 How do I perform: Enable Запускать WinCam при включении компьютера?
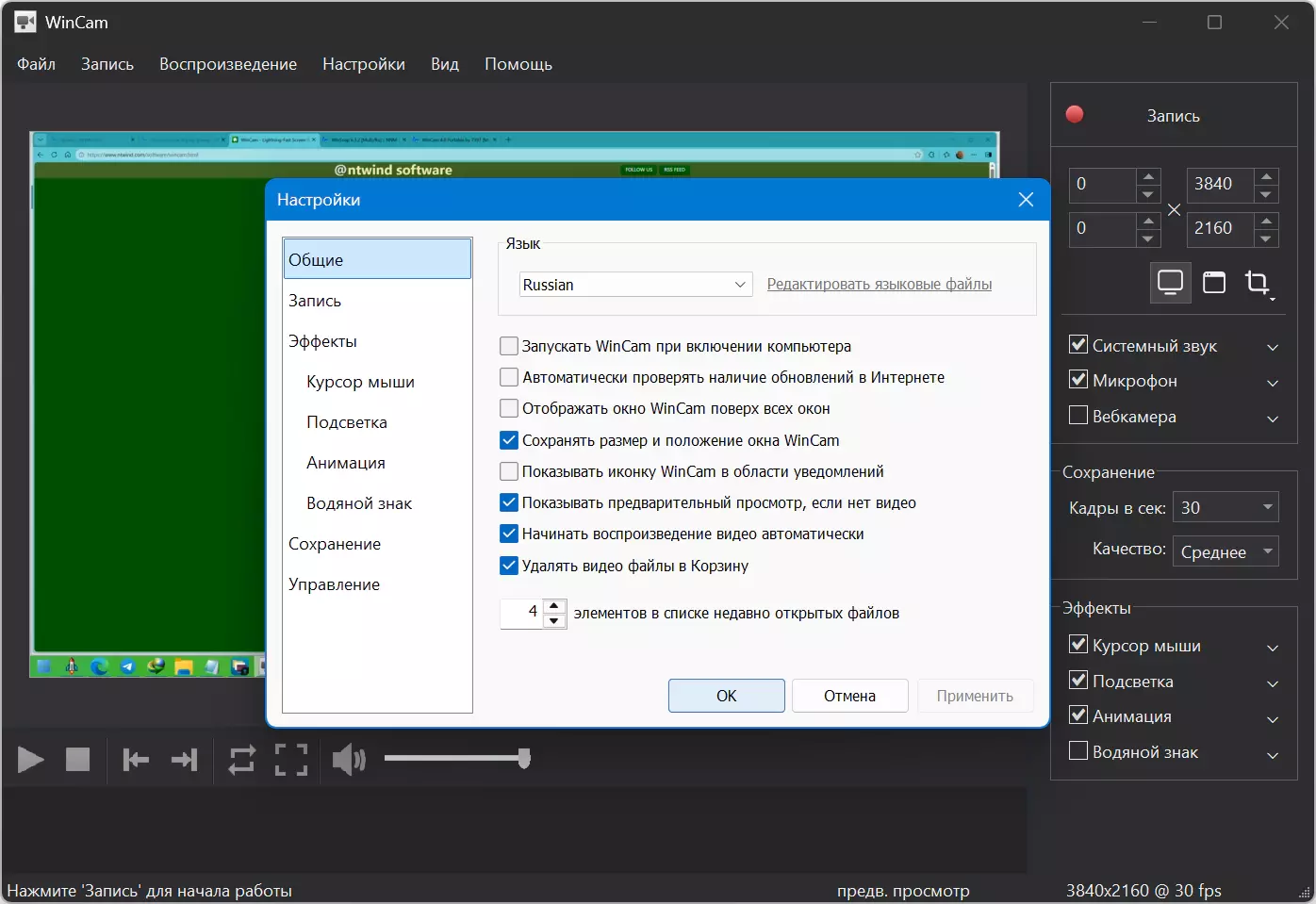click(509, 346)
